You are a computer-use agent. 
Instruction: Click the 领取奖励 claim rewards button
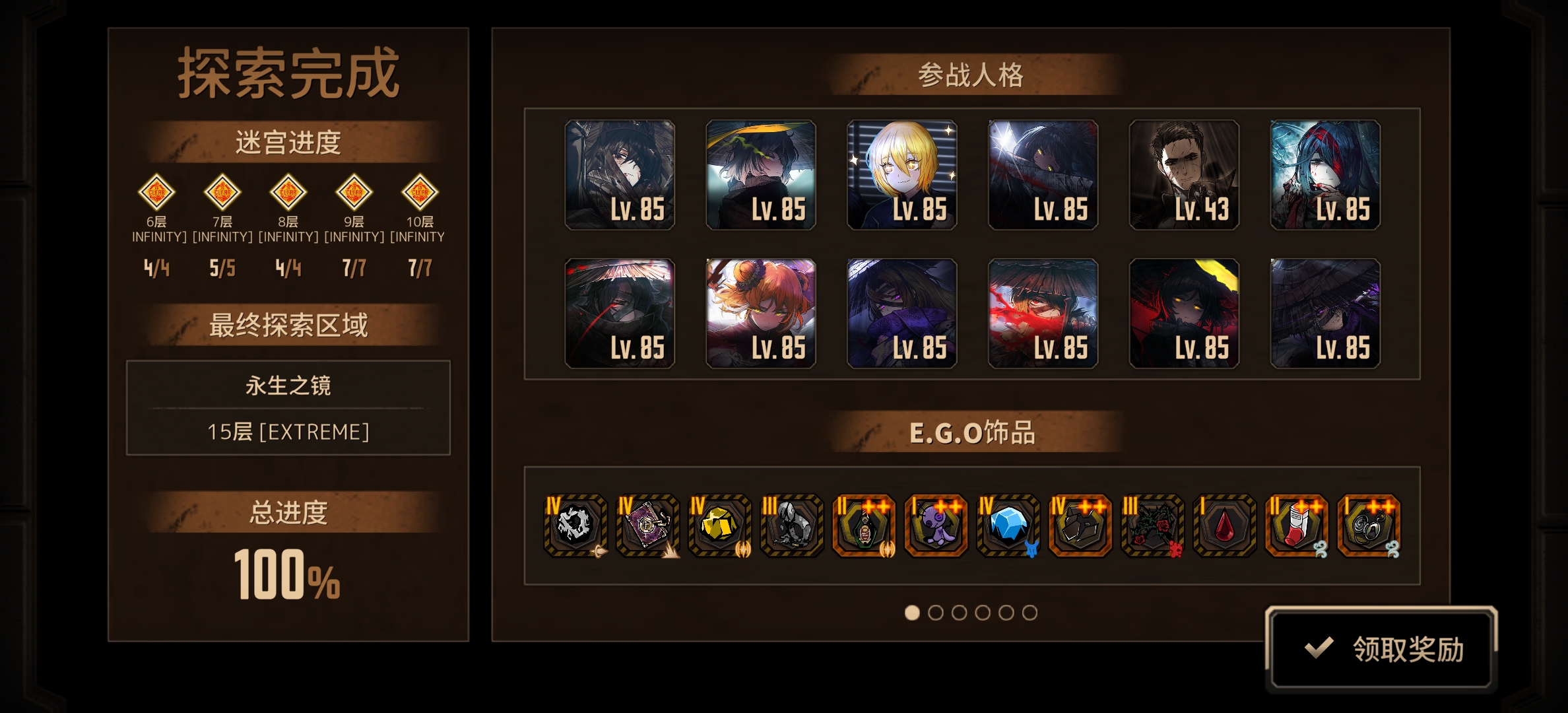click(x=1381, y=649)
